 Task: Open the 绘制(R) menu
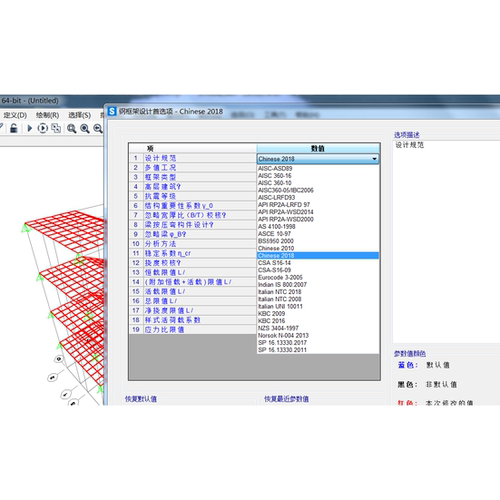coord(47,115)
